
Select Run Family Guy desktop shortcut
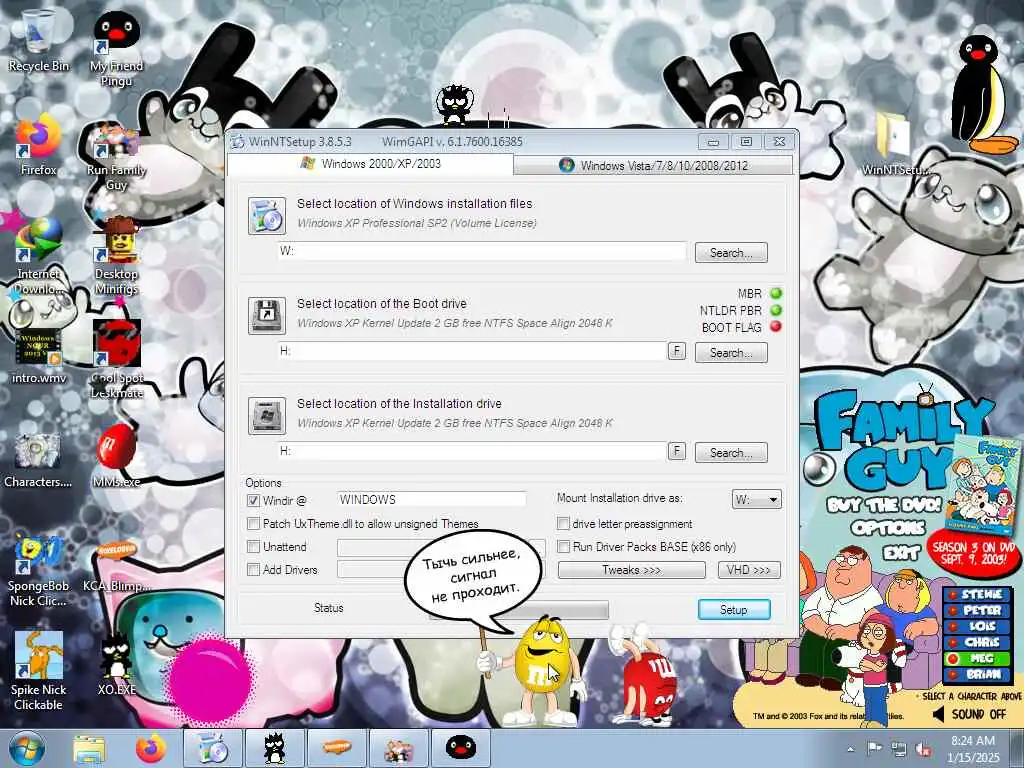tap(116, 155)
